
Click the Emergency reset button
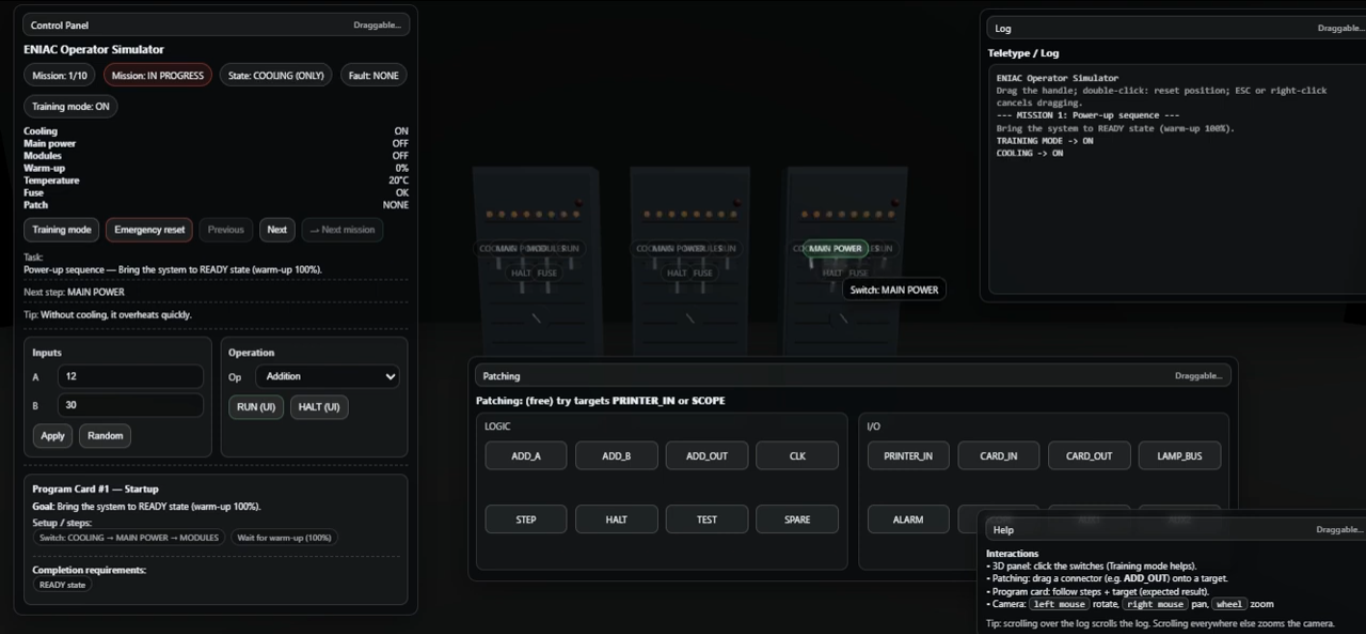(150, 230)
